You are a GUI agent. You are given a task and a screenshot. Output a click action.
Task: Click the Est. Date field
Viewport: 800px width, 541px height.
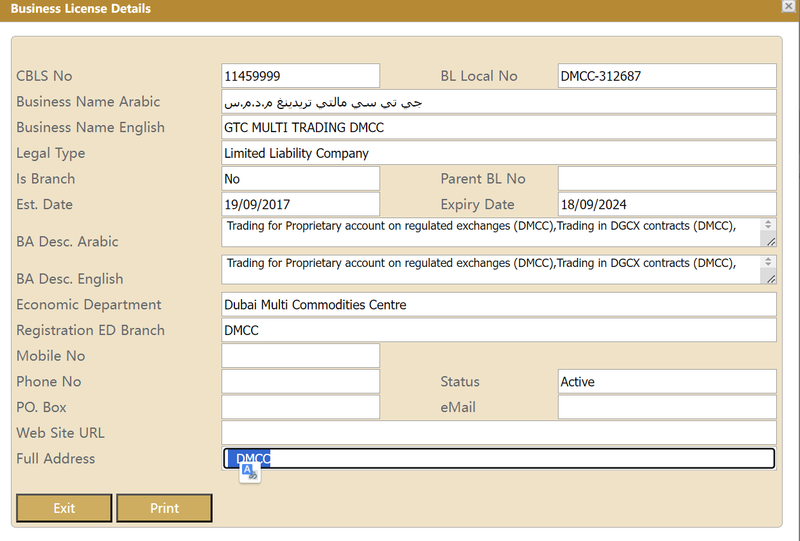click(x=301, y=204)
